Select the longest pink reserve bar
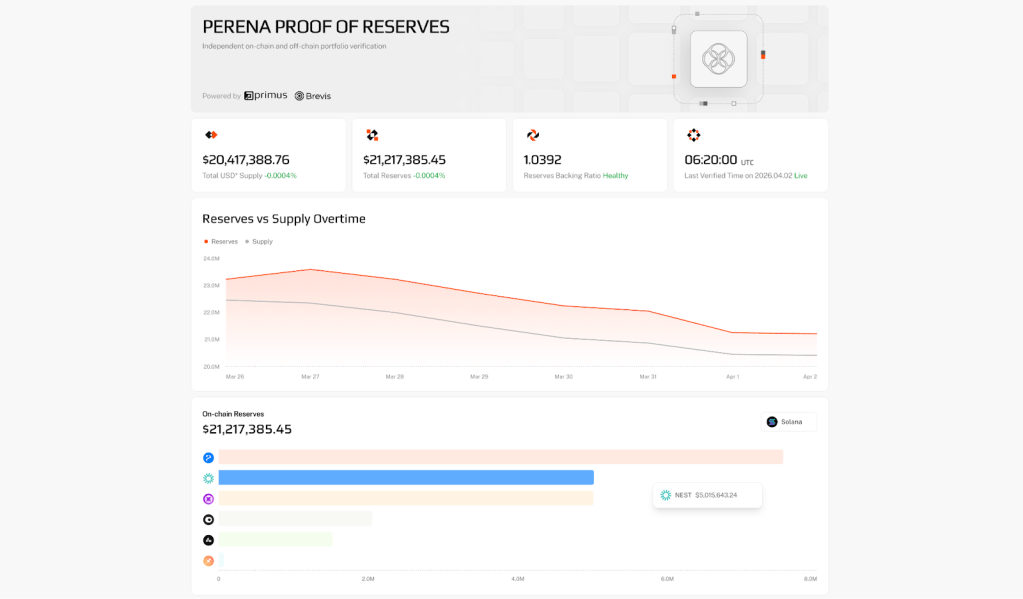Image resolution: width=1023 pixels, height=599 pixels. tap(500, 457)
